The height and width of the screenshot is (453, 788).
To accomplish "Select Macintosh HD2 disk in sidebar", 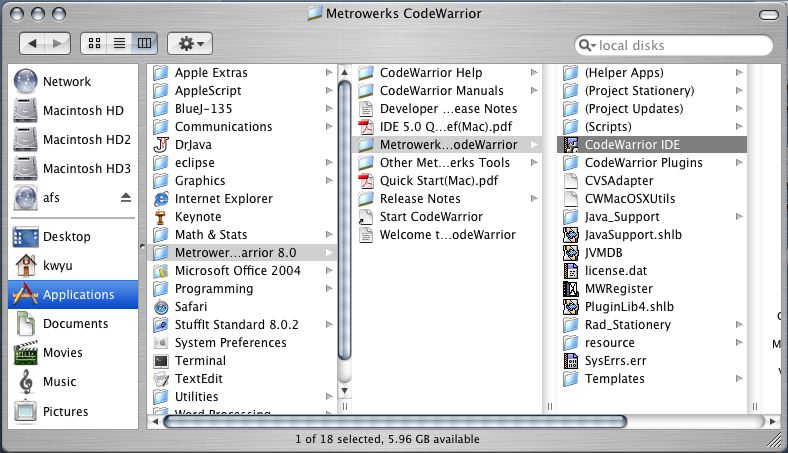I will (x=73, y=139).
